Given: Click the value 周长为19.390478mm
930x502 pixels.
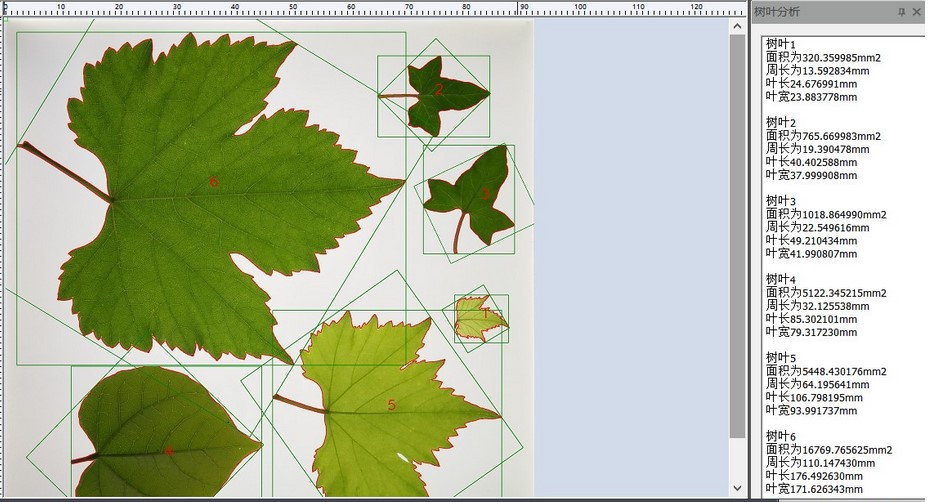Looking at the screenshot, I should [x=817, y=148].
